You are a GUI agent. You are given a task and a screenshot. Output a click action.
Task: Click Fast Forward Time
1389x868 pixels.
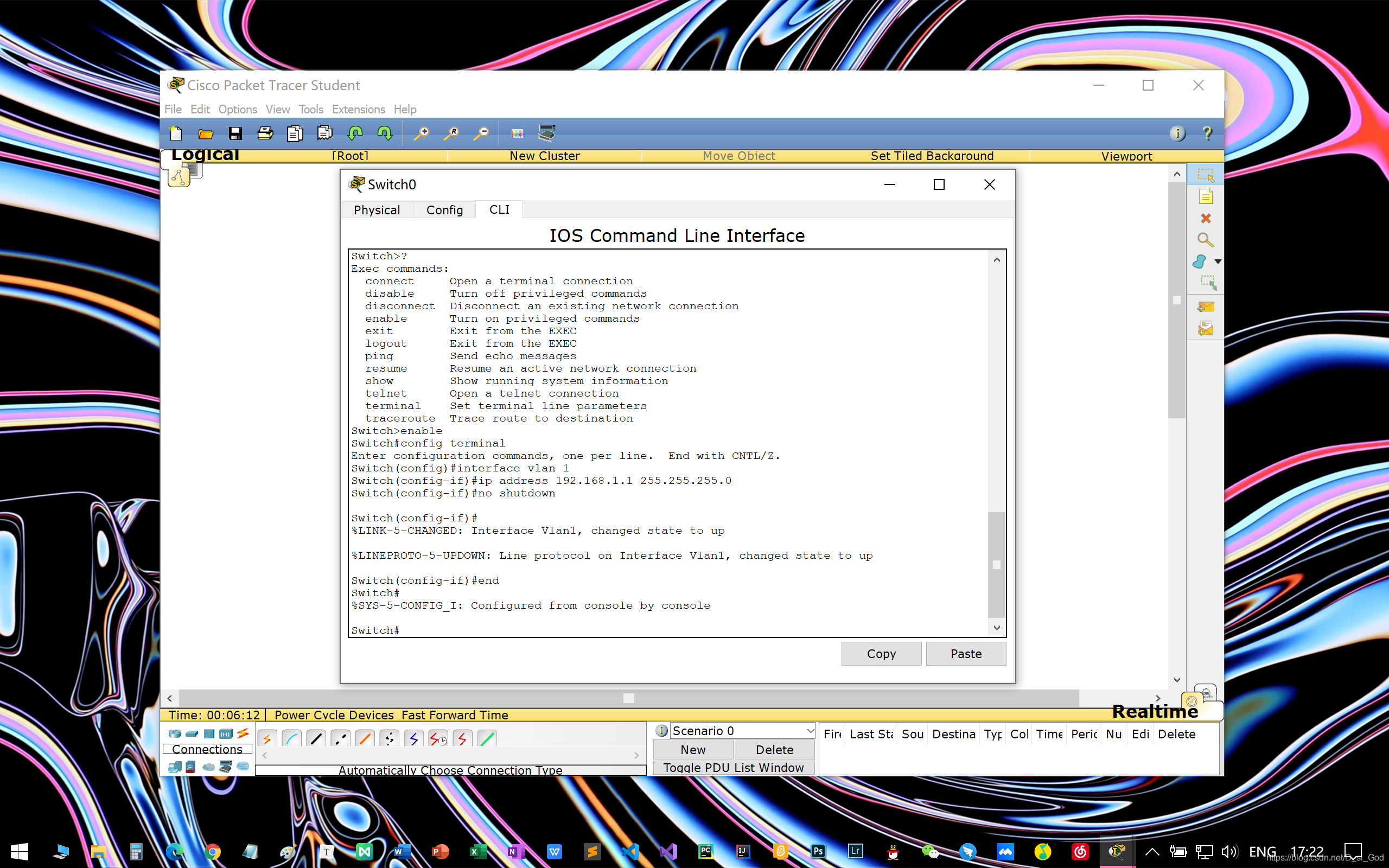[x=455, y=716]
